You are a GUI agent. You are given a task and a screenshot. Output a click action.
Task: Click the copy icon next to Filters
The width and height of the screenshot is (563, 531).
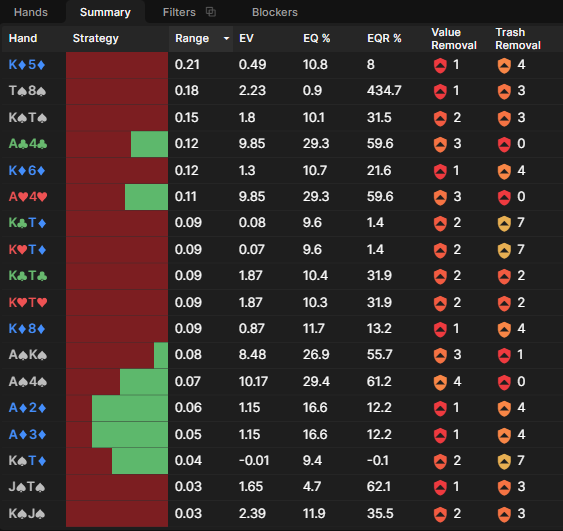(211, 12)
